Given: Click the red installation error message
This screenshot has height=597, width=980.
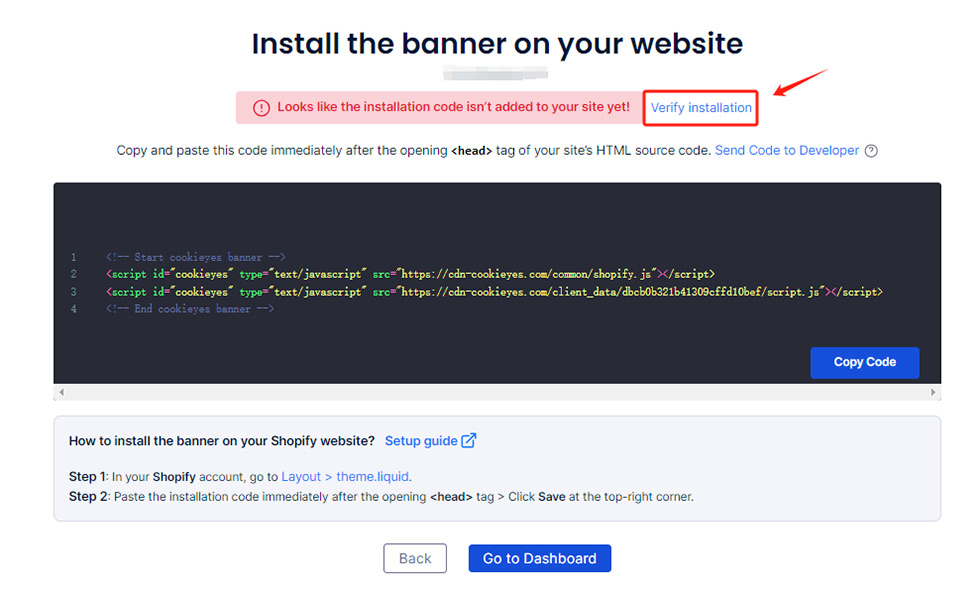Looking at the screenshot, I should tap(453, 108).
